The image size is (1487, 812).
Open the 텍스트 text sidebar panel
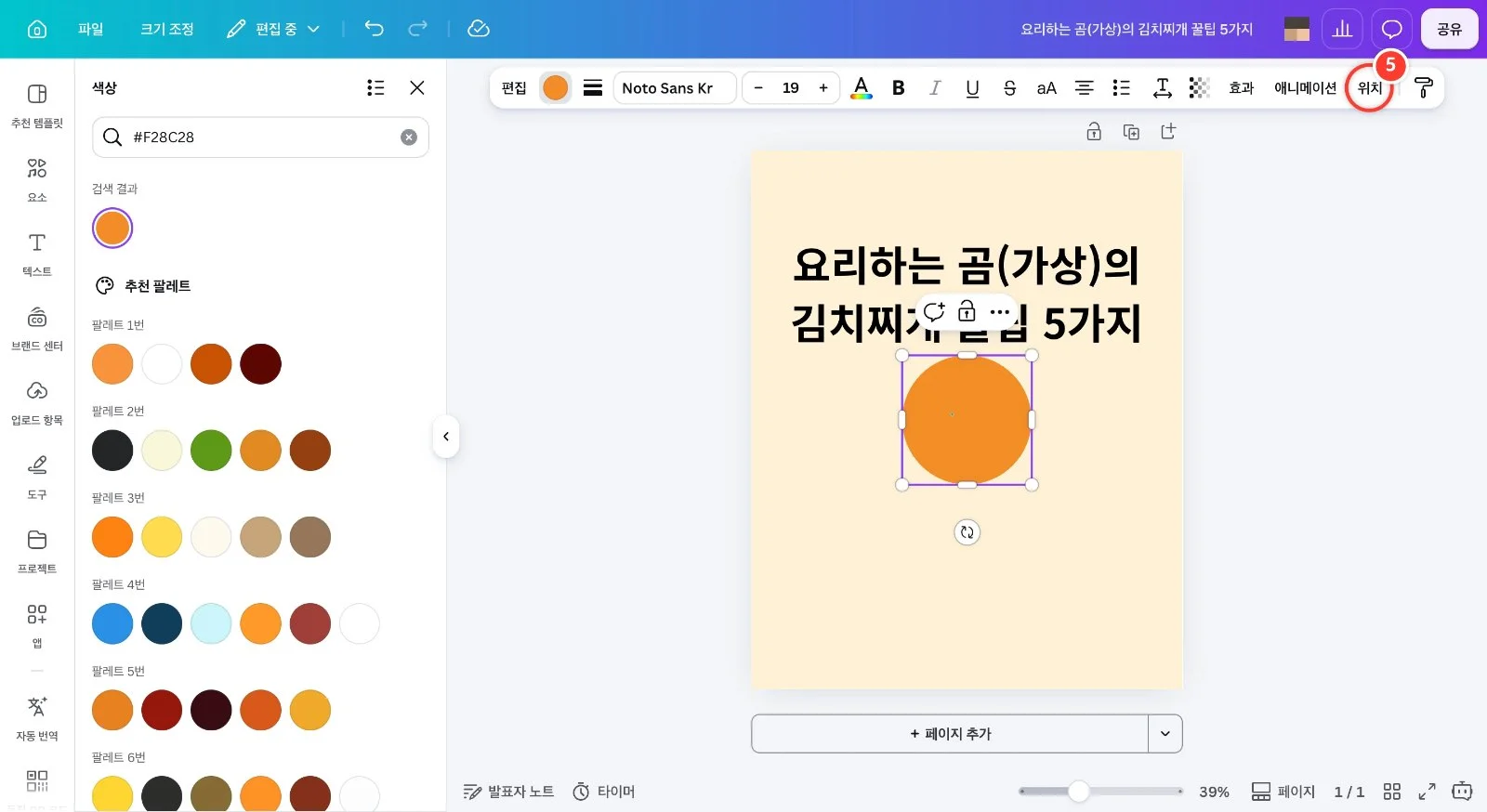pyautogui.click(x=37, y=254)
